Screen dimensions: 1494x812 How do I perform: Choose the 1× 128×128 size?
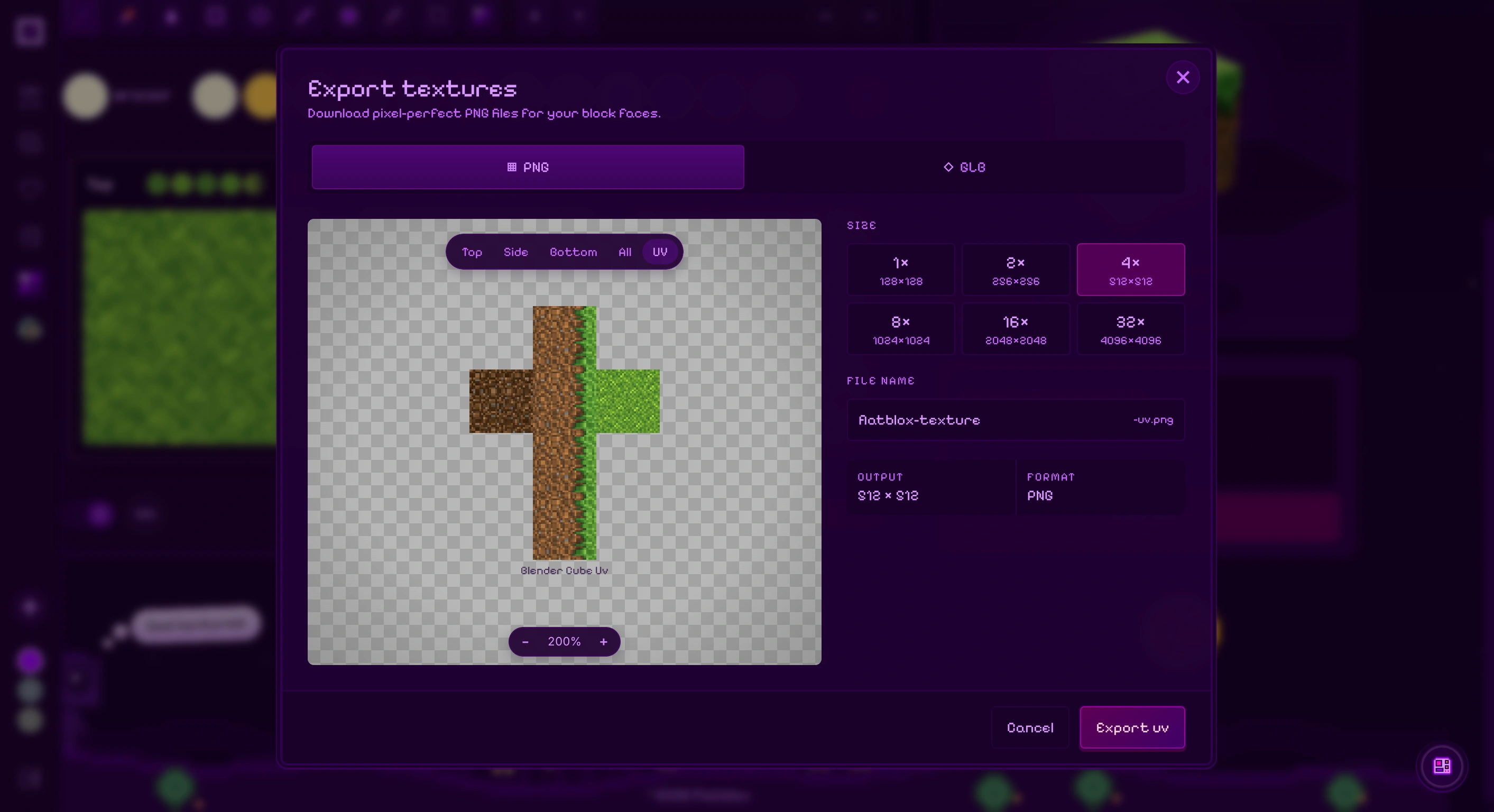pyautogui.click(x=901, y=270)
